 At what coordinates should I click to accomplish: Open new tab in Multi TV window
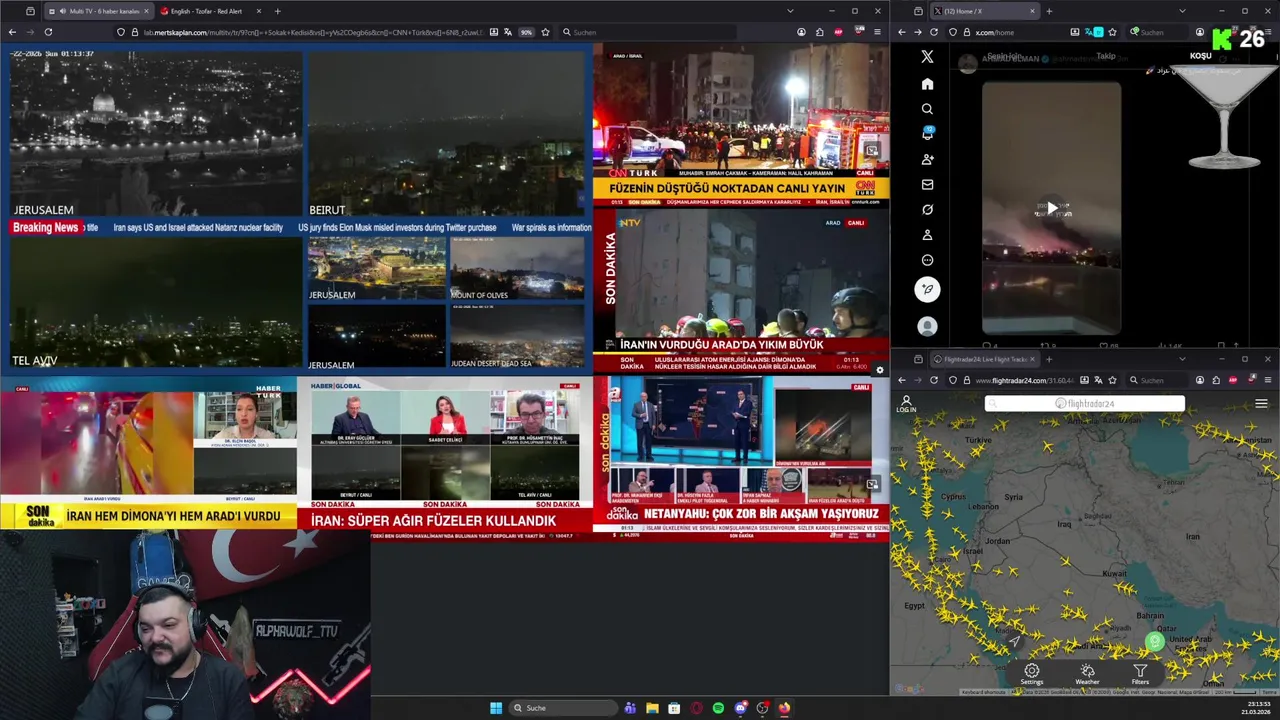tap(277, 11)
